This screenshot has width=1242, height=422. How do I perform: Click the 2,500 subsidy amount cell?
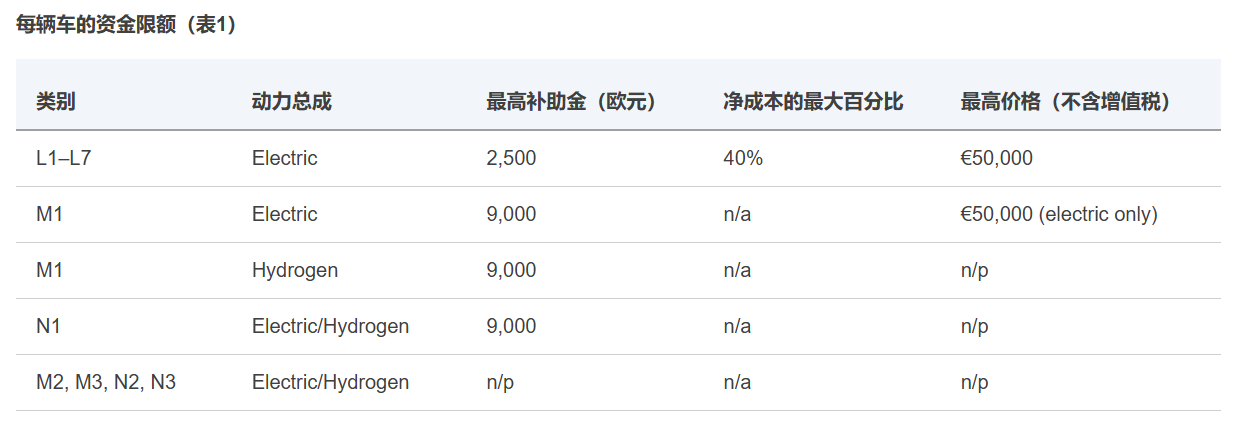click(x=511, y=158)
